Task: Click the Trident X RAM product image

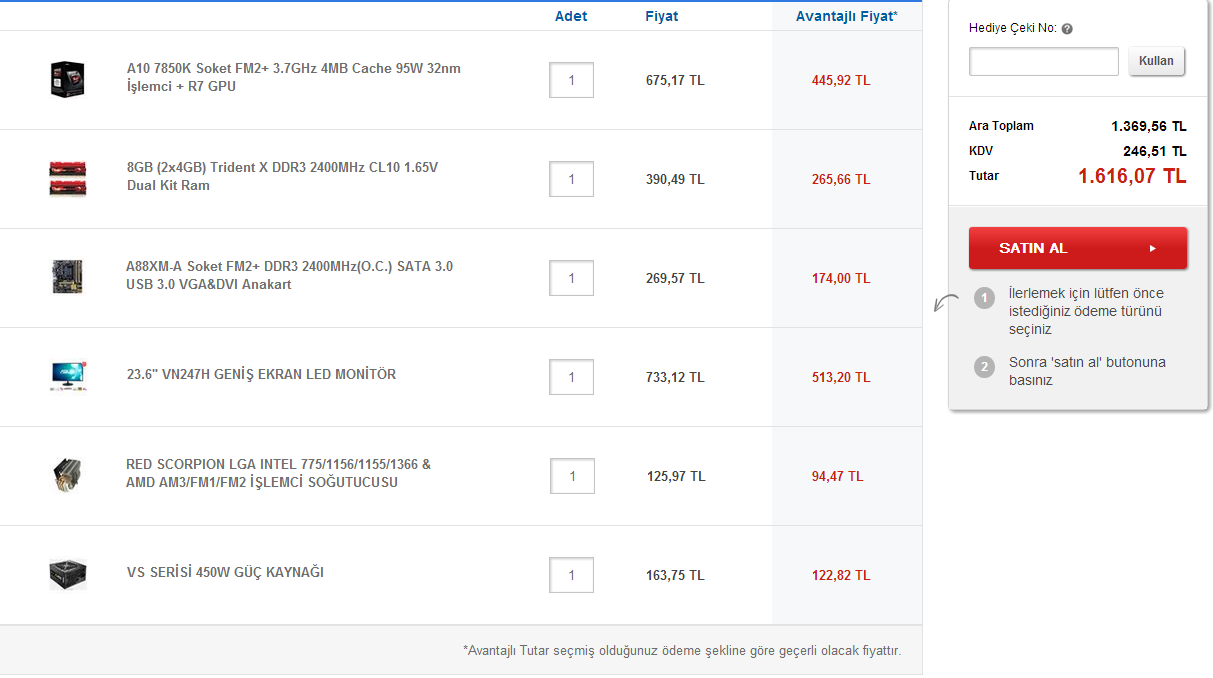Action: pyautogui.click(x=68, y=178)
